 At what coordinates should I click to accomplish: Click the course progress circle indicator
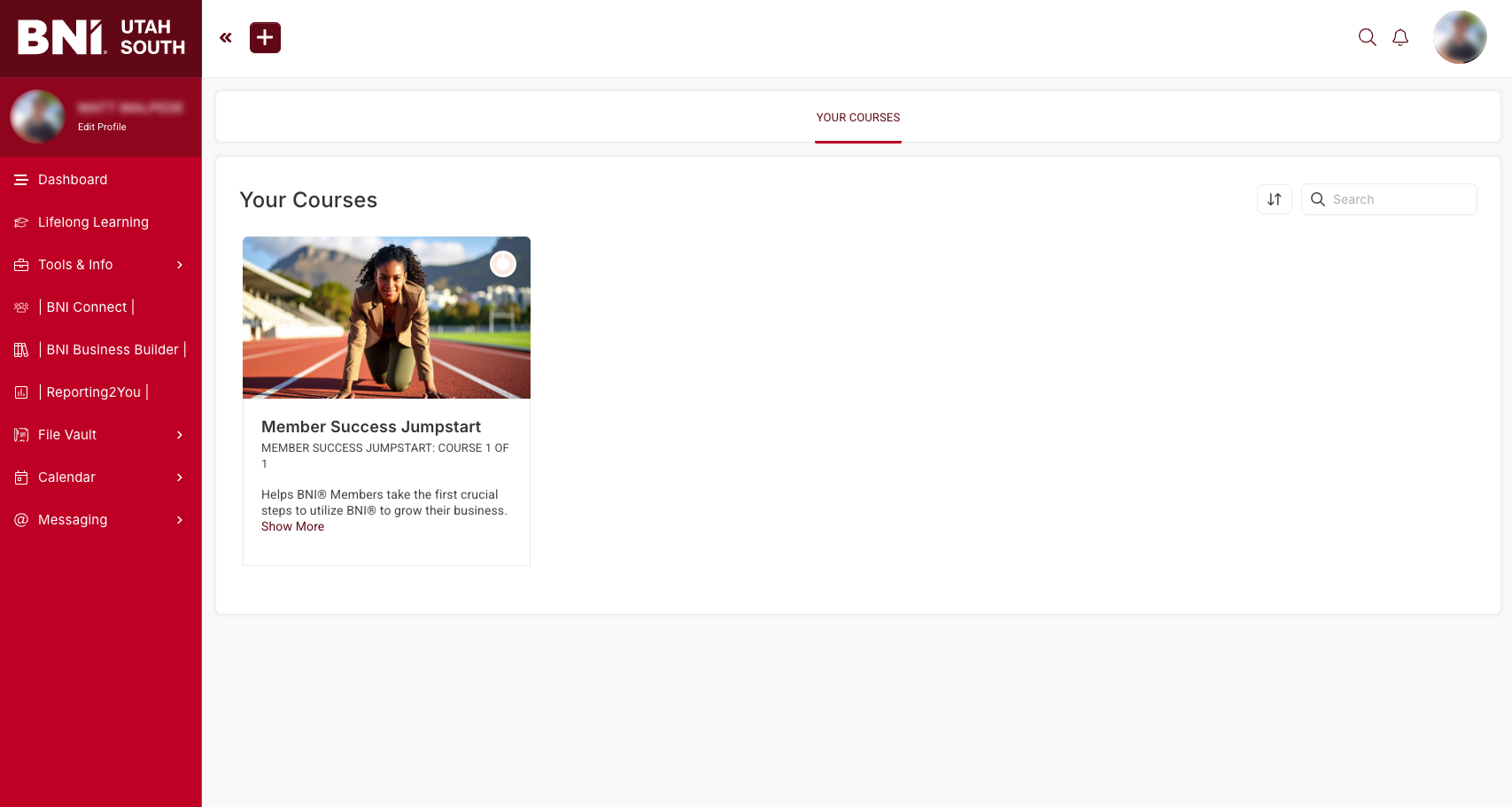(503, 264)
